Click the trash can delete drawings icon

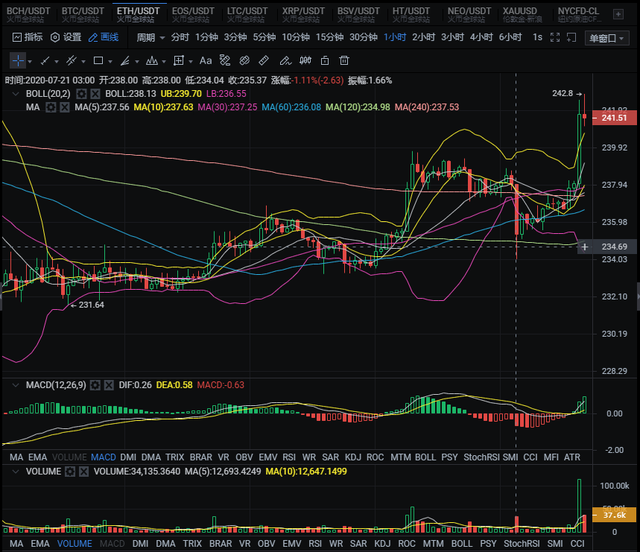[344, 61]
